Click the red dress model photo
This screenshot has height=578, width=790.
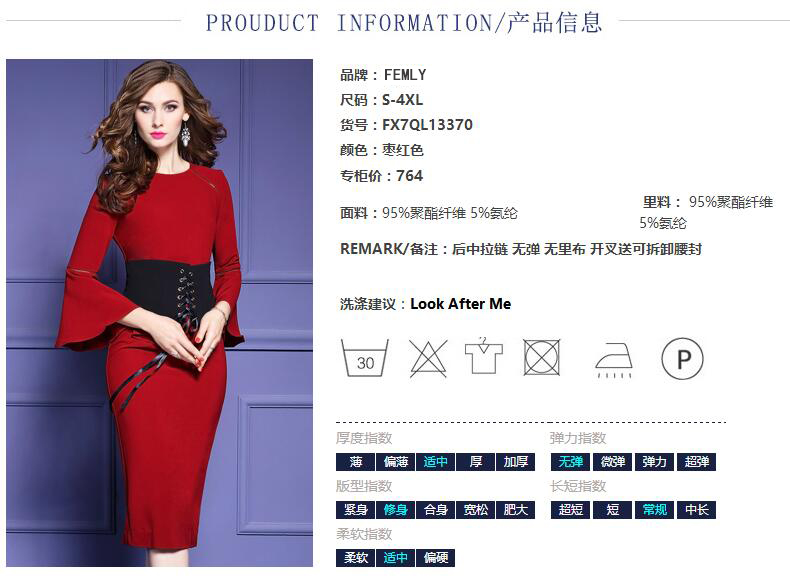[x=159, y=313]
